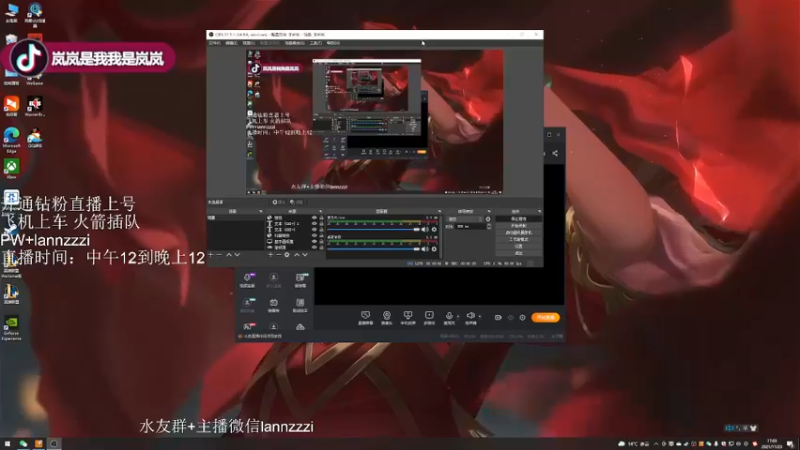Click 退出 (Exit) in the Controls panel
Screen dimensions: 800x450
pyautogui.click(x=518, y=253)
